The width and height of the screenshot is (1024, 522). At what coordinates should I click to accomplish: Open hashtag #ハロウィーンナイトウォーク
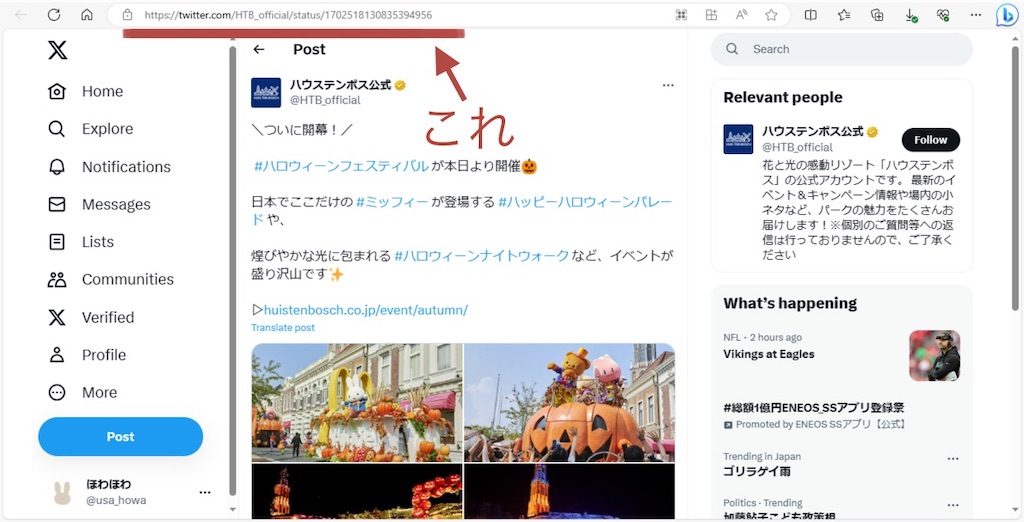click(481, 255)
